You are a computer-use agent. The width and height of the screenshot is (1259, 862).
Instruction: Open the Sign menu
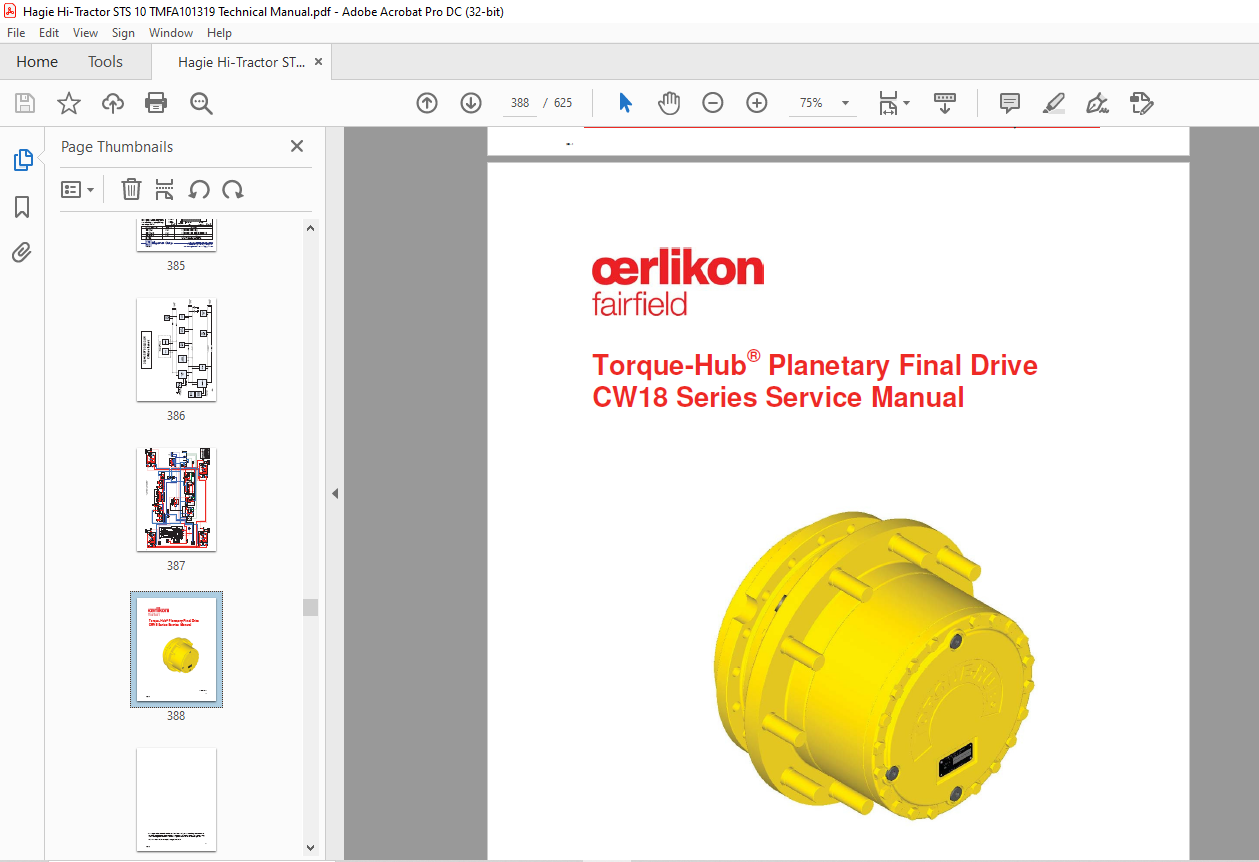123,33
